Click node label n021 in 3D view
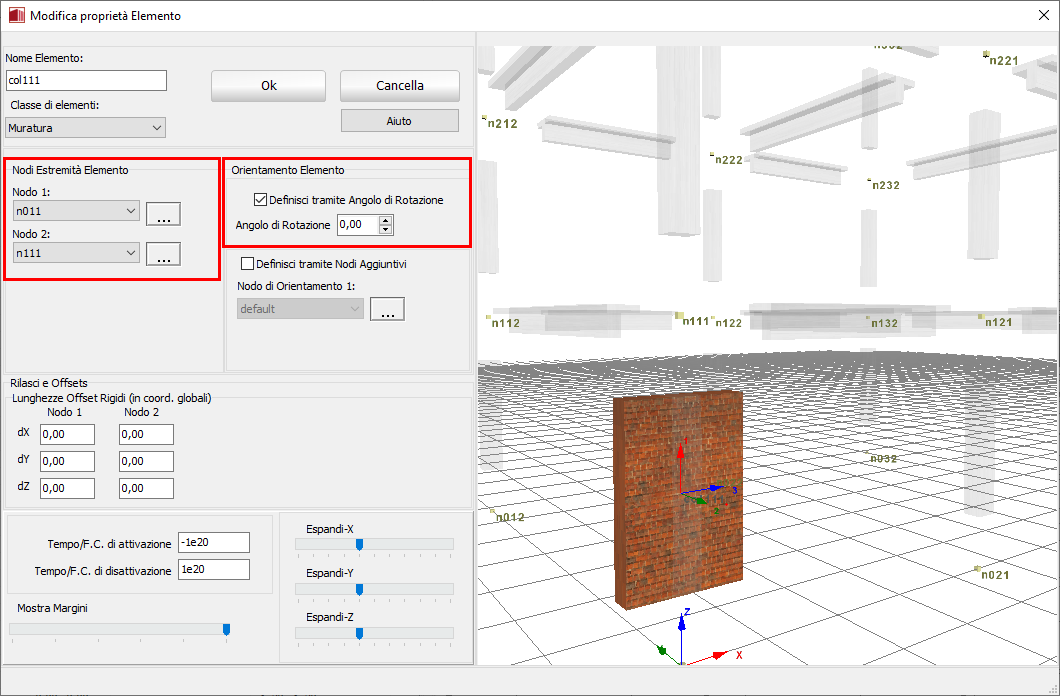1060x696 pixels. click(994, 575)
